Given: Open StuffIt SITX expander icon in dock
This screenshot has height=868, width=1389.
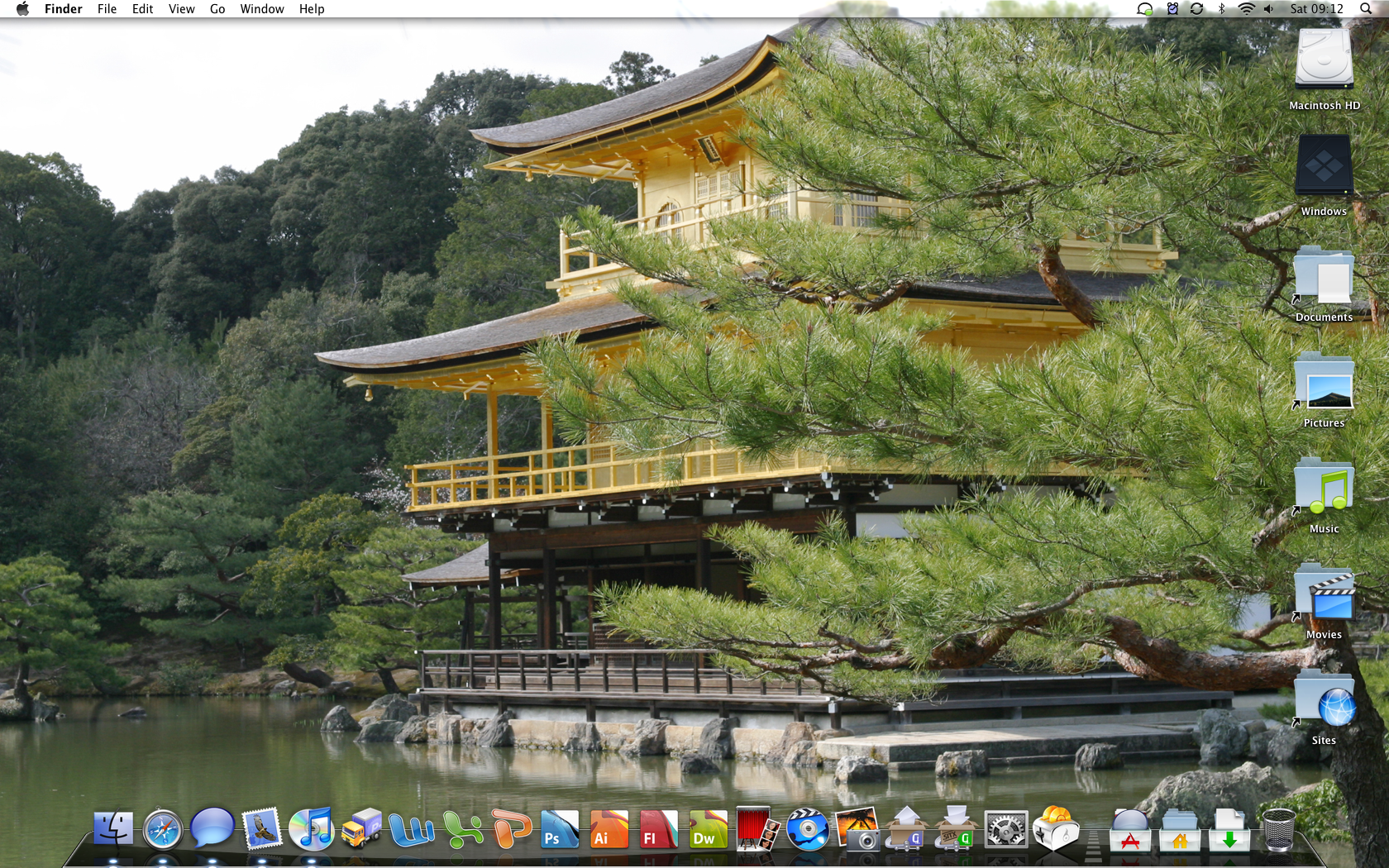Looking at the screenshot, I should tap(957, 828).
